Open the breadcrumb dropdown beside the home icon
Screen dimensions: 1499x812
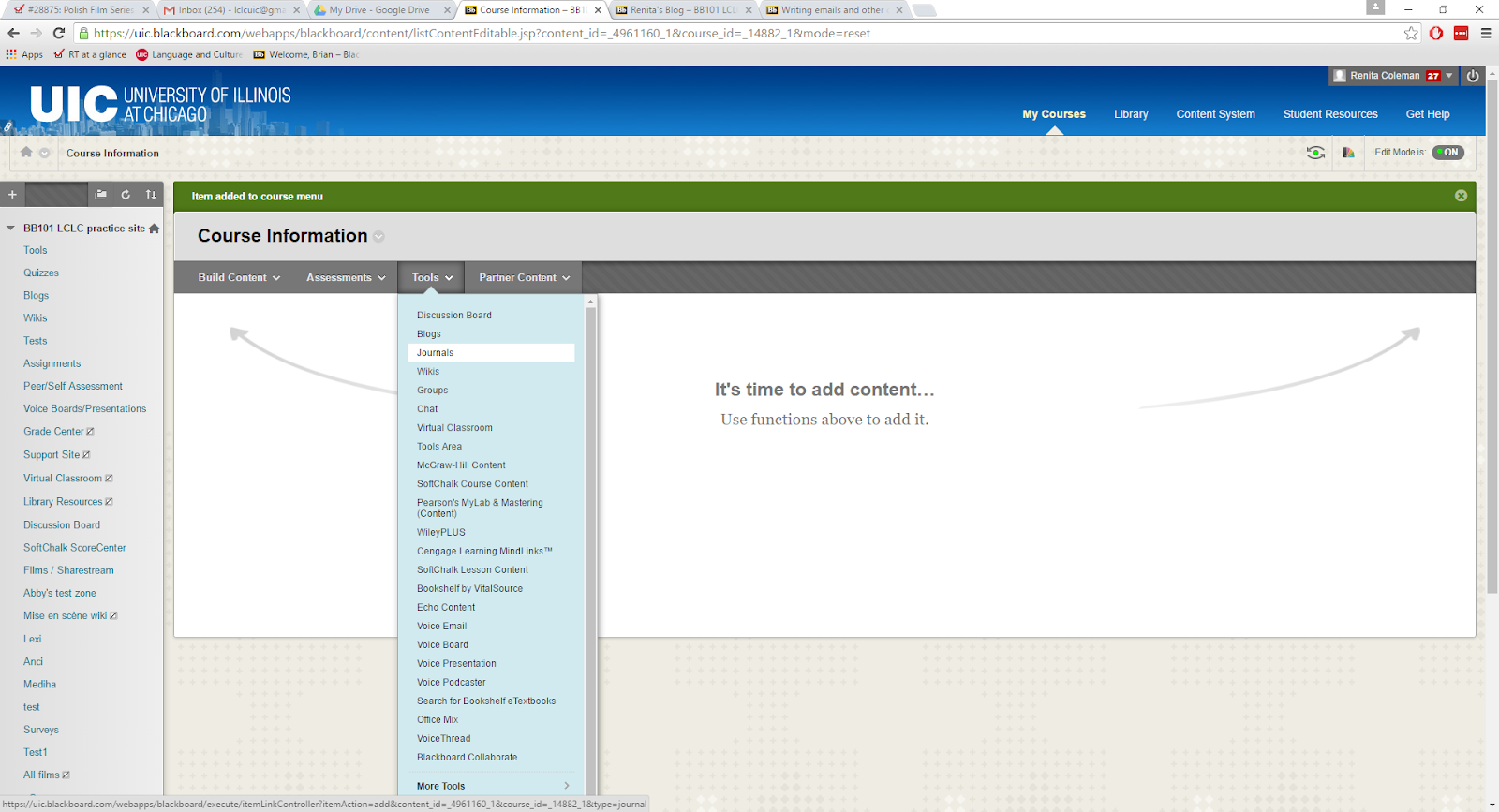click(44, 153)
